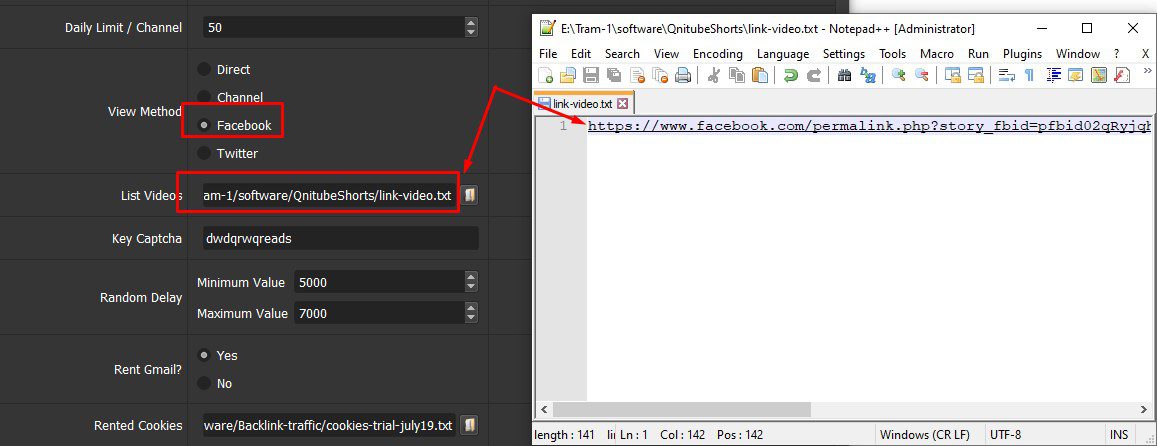Browse for Rented Cookies file

click(x=469, y=425)
